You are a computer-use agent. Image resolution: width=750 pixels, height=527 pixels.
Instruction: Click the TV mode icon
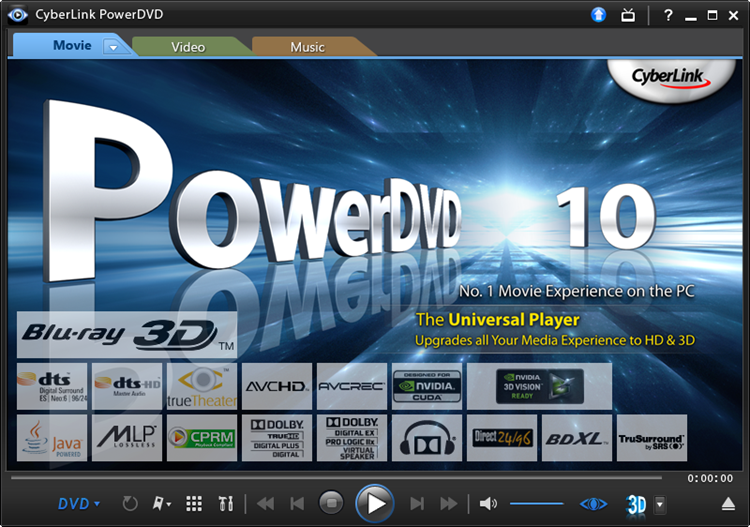pos(628,15)
